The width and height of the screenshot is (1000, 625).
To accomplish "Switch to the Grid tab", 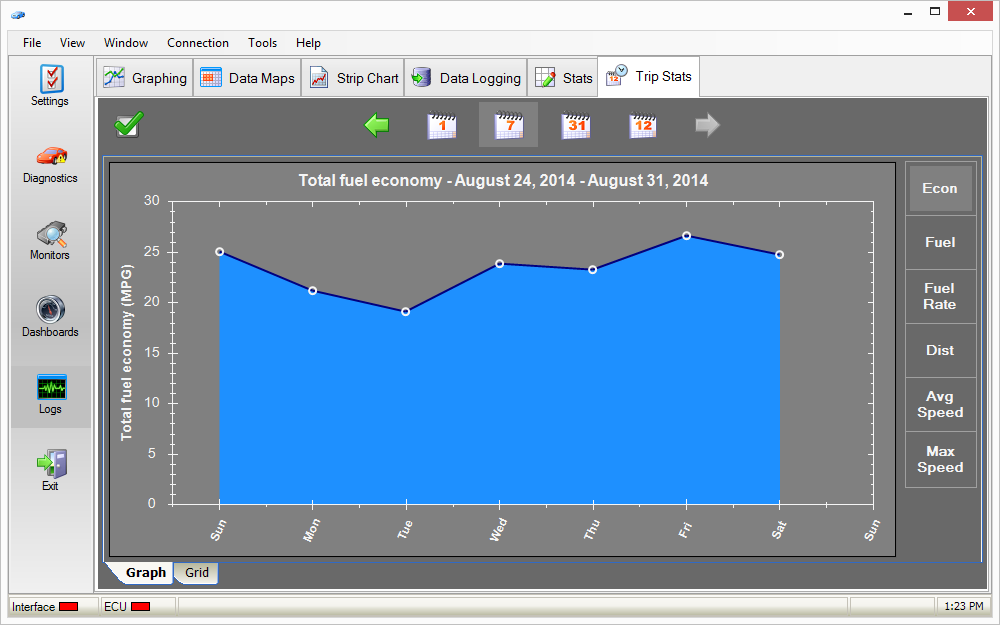I will 197,573.
